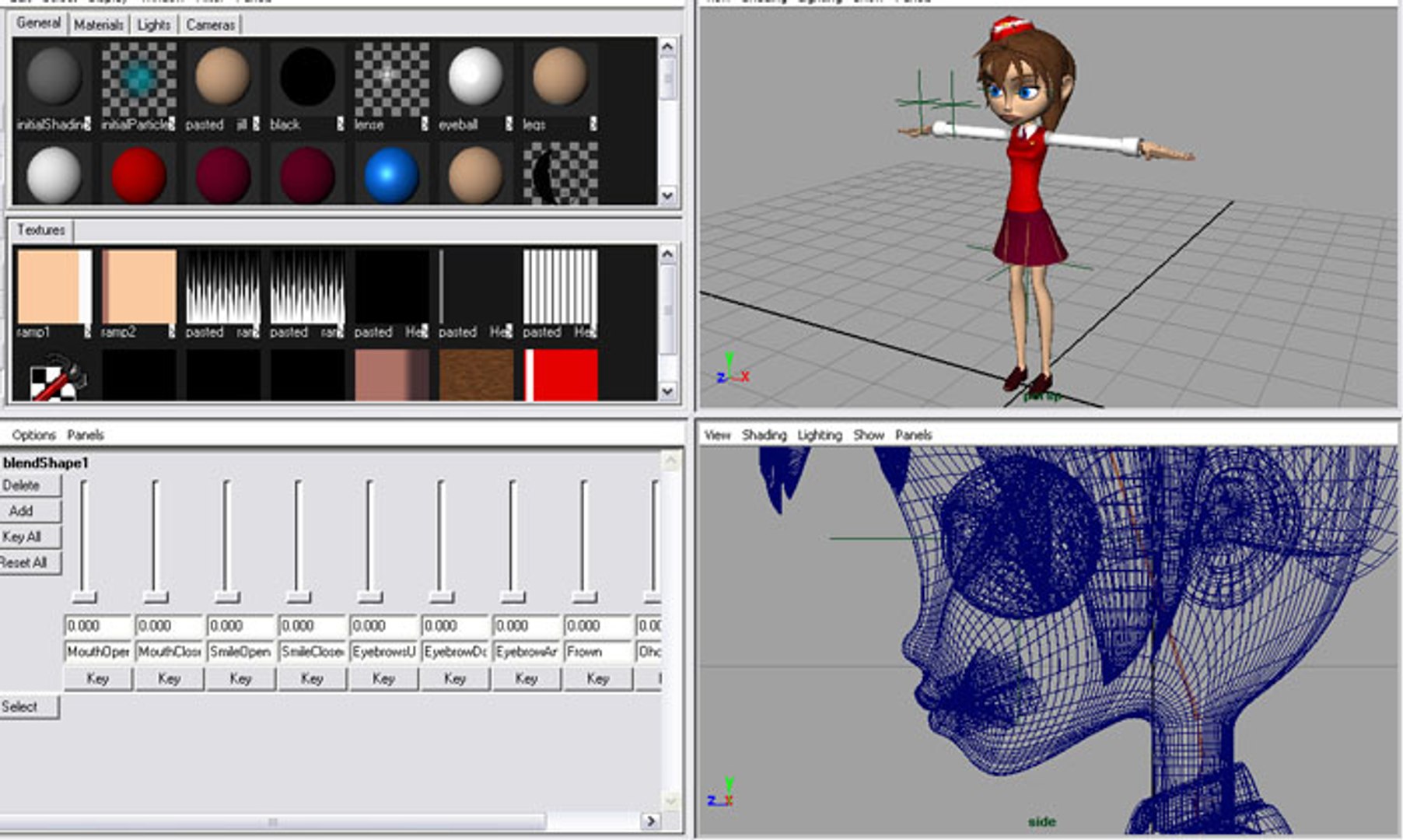1403x840 pixels.
Task: Open the ramp1 texture swatch
Action: tap(54, 286)
